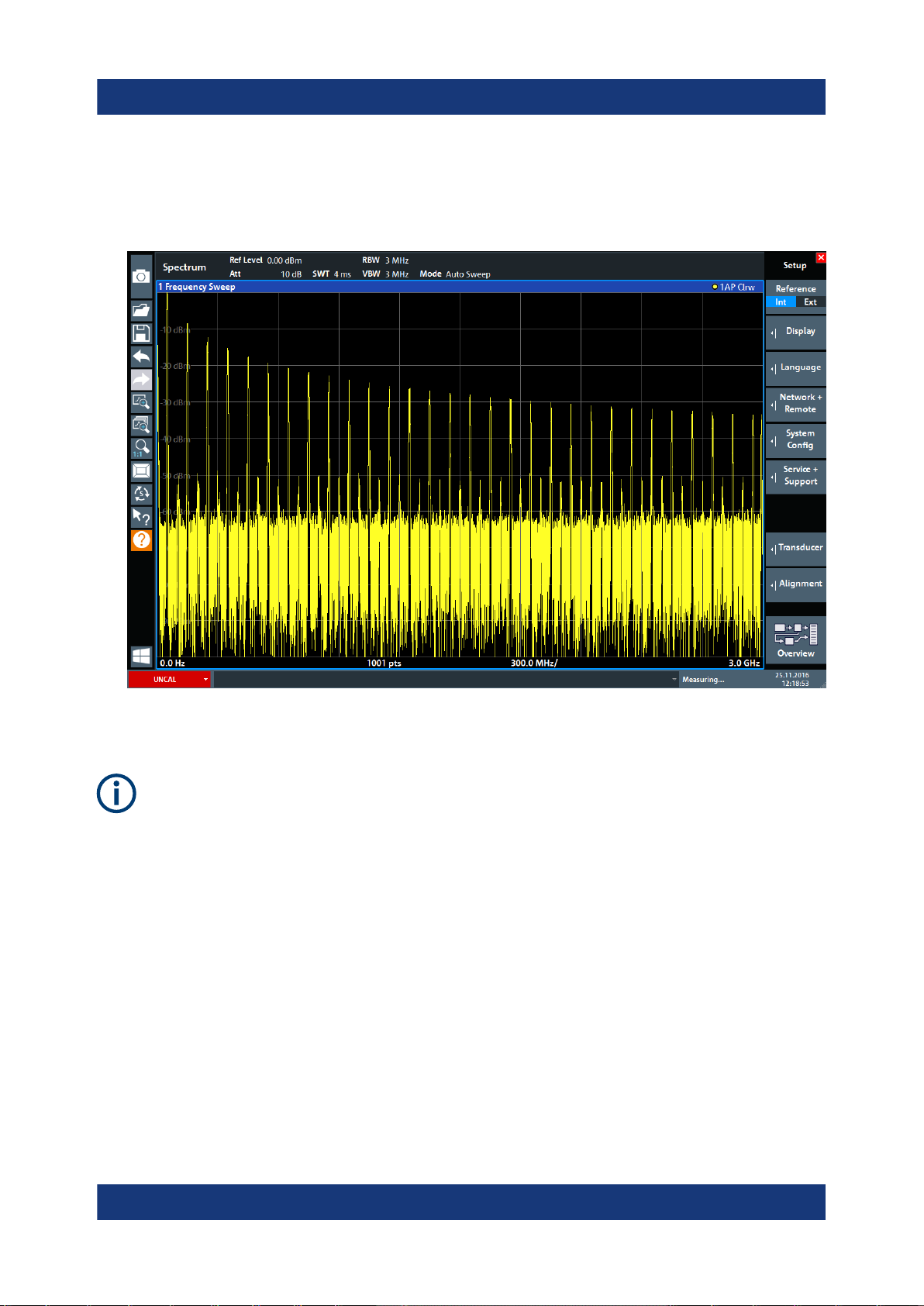Image resolution: width=924 pixels, height=1306 pixels.
Task: Reset zoom with the 1:1 magnifier
Action: (141, 448)
